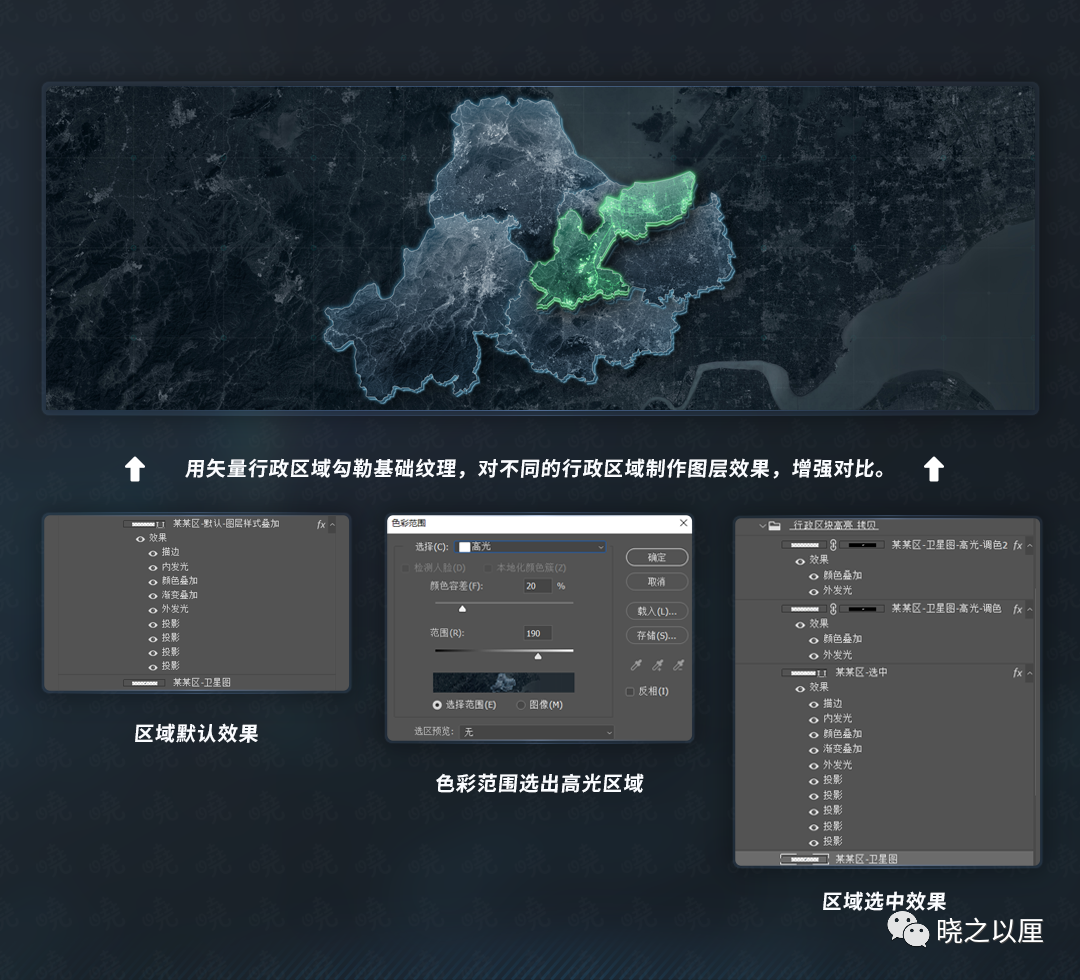The height and width of the screenshot is (980, 1080).
Task: Enable the 反相(I) checkbox
Action: click(630, 691)
